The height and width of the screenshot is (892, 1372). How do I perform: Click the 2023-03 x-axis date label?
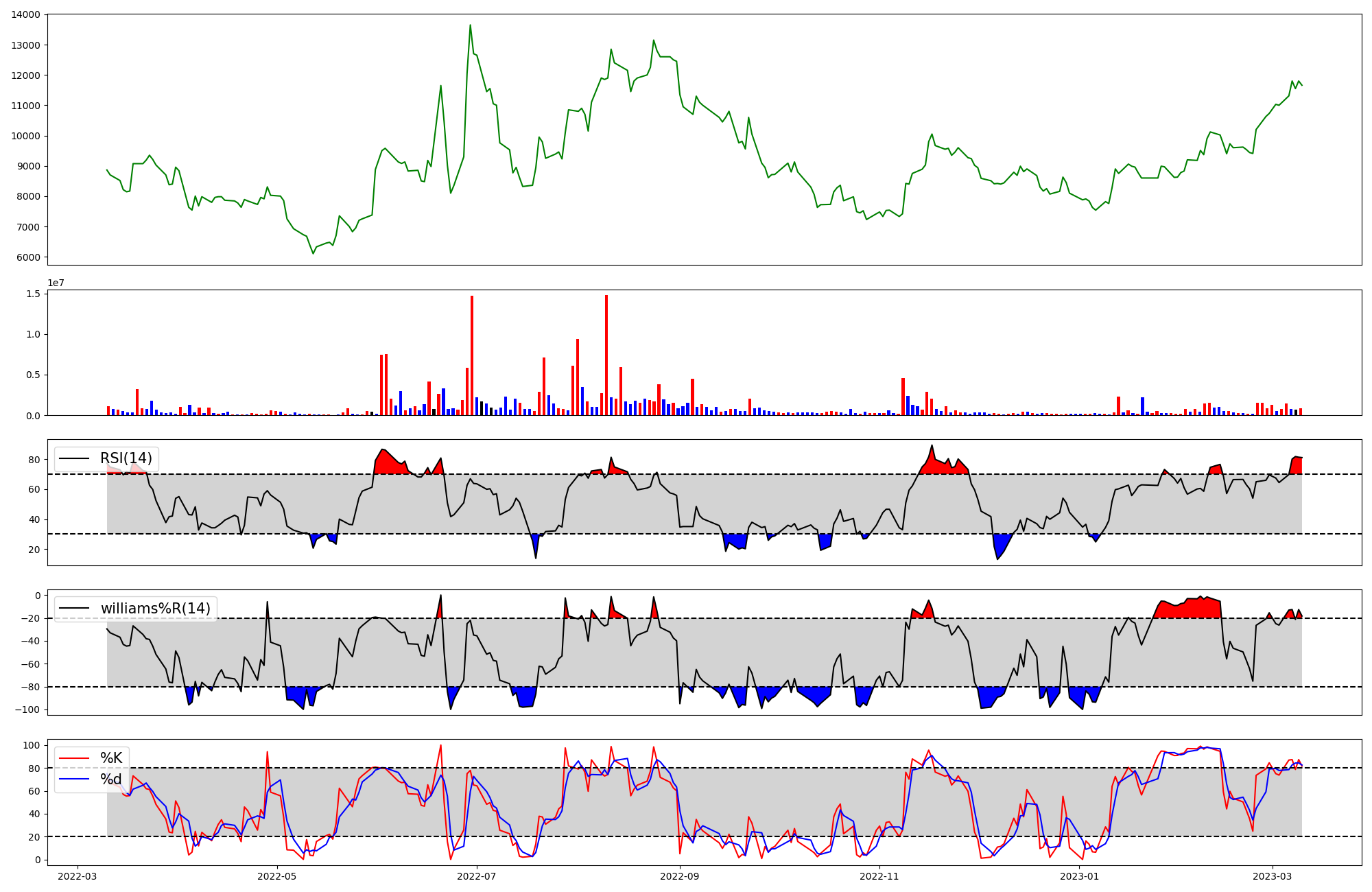[x=1273, y=876]
